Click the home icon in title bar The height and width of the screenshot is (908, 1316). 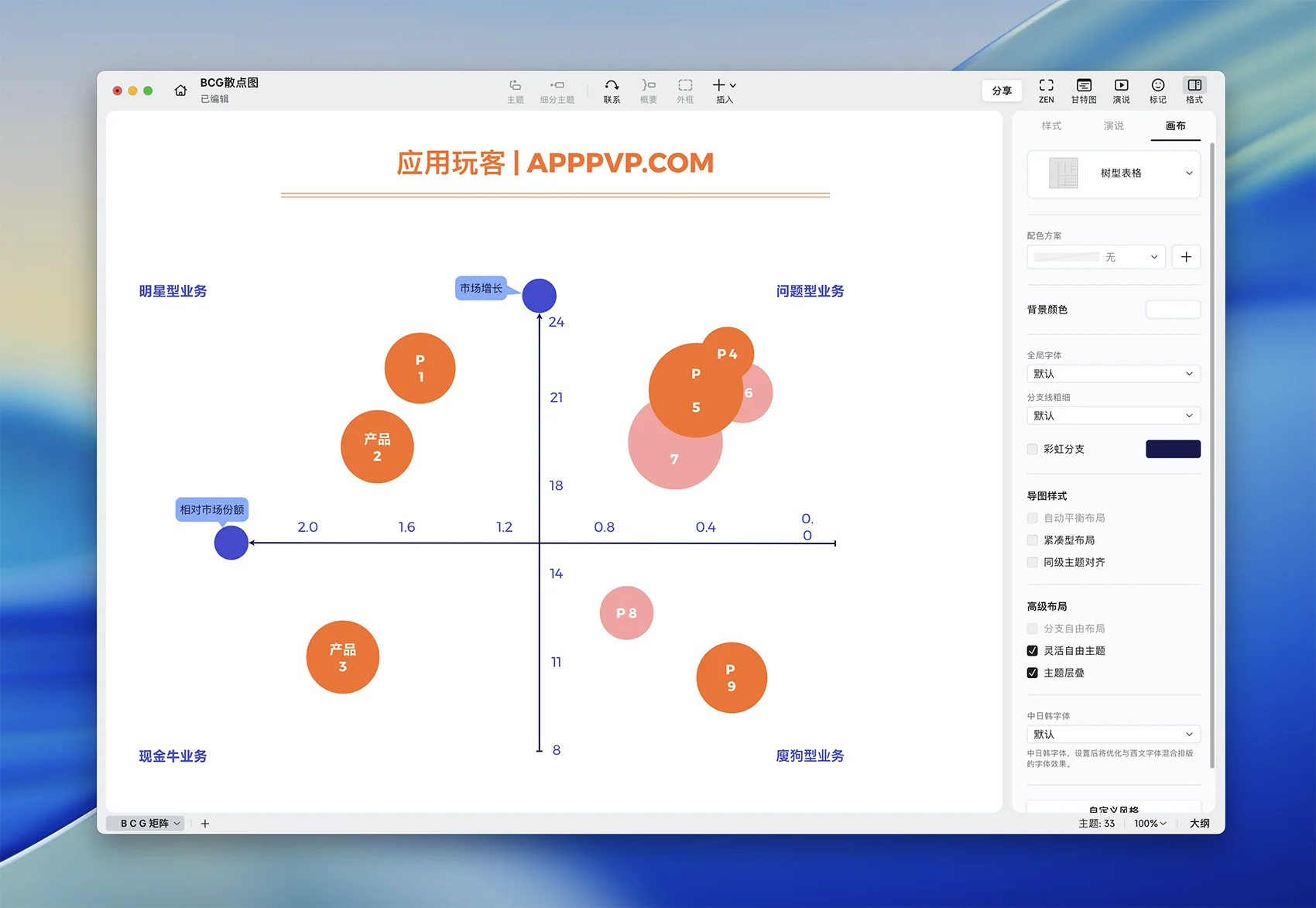[180, 91]
